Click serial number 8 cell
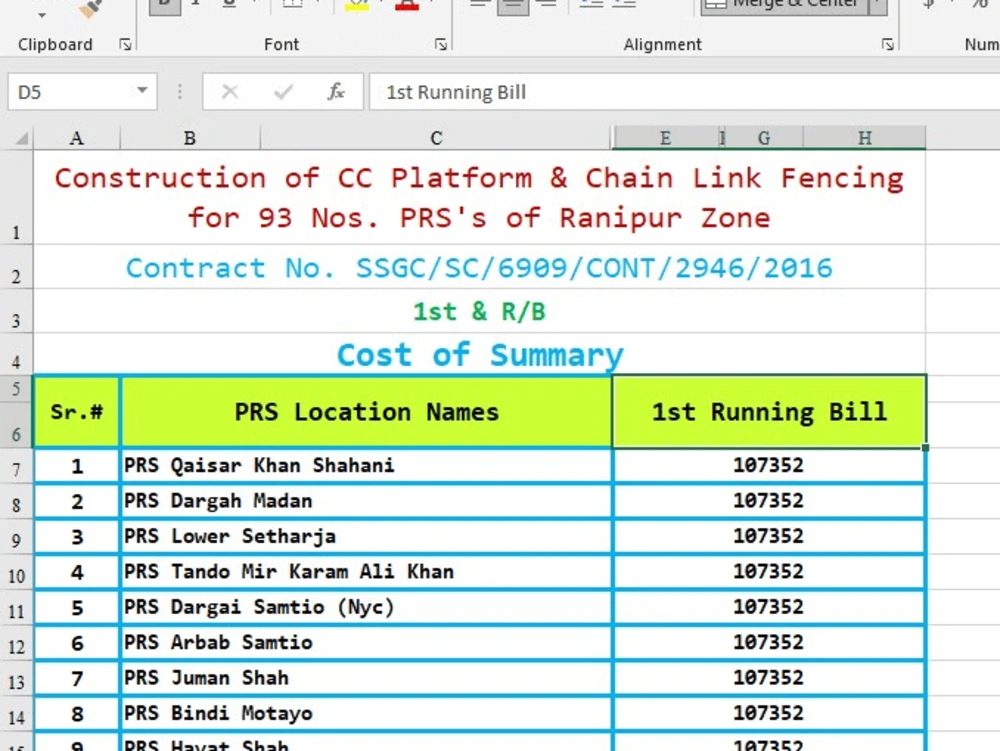 coord(77,714)
